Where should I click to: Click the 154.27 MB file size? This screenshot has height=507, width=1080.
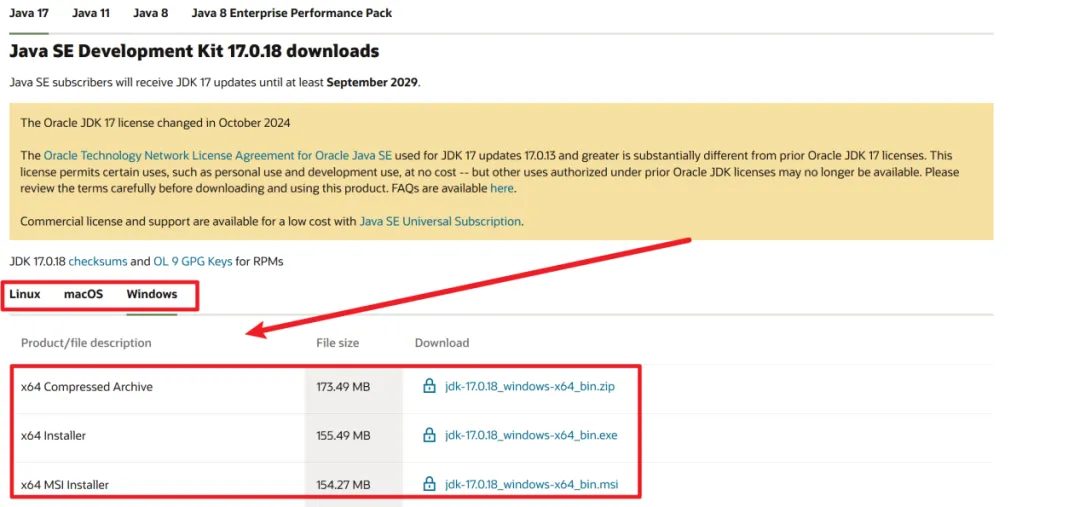point(343,485)
